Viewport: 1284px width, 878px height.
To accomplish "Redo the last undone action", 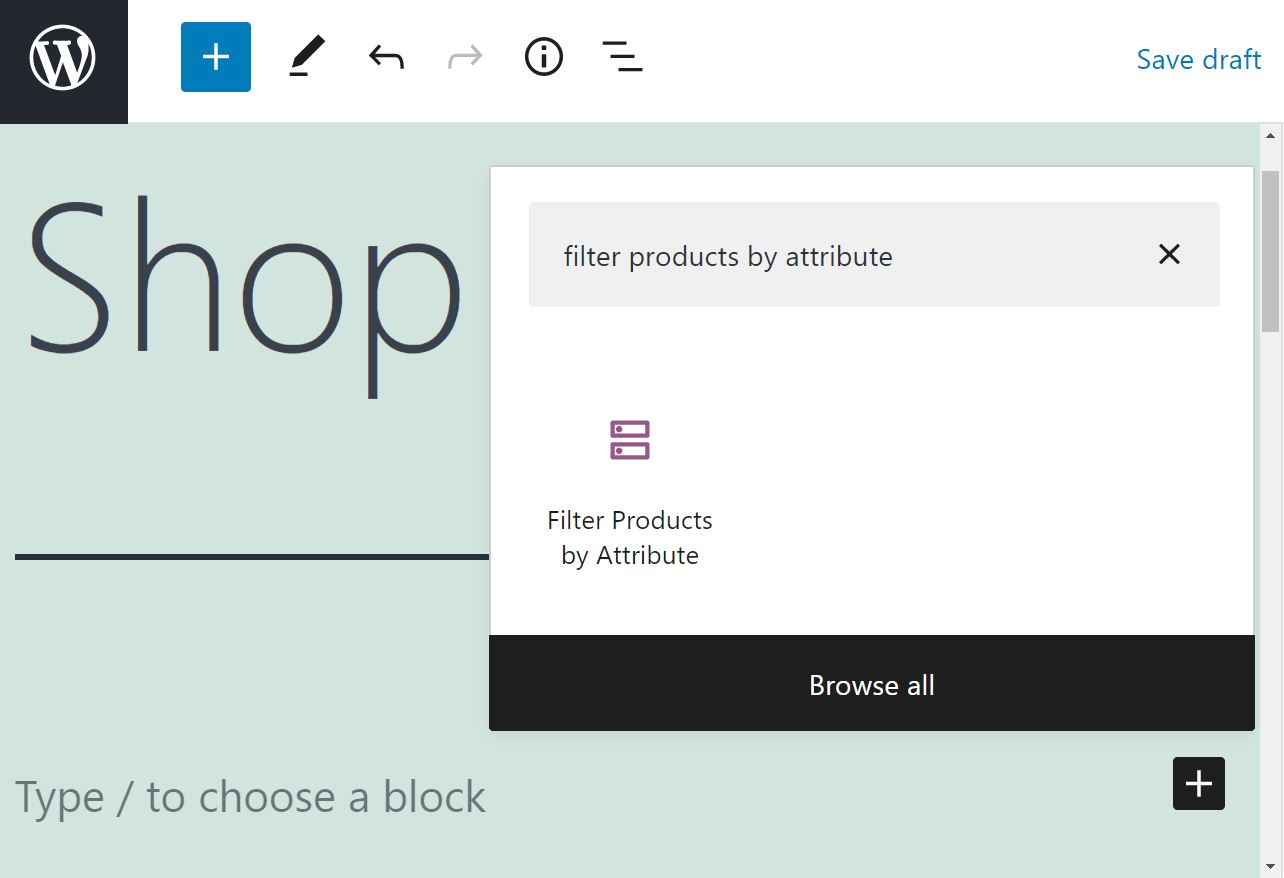I will click(x=464, y=57).
